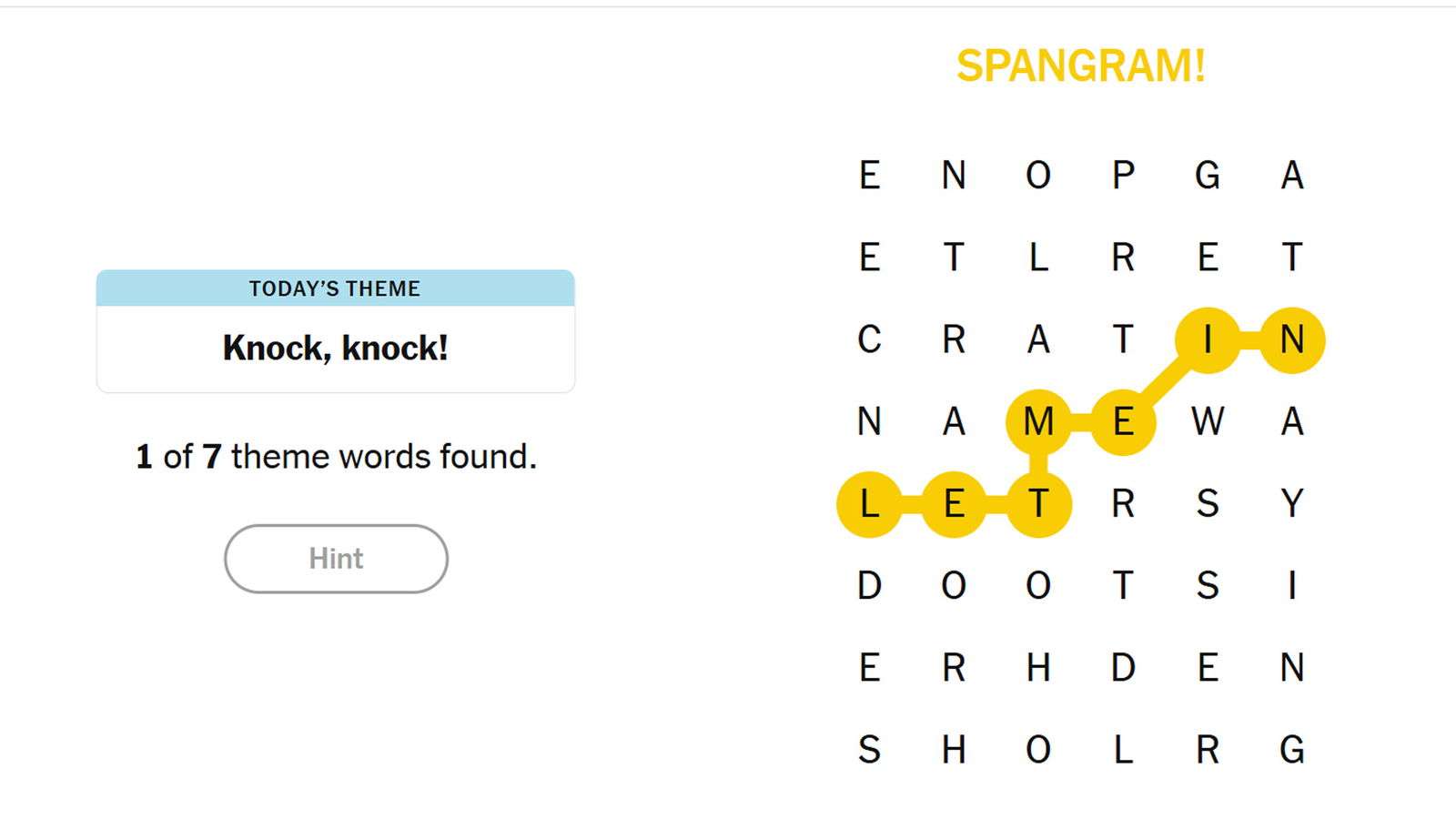Tap the letter P in the grid
Viewport: 1456px width, 819px height.
click(x=1123, y=176)
